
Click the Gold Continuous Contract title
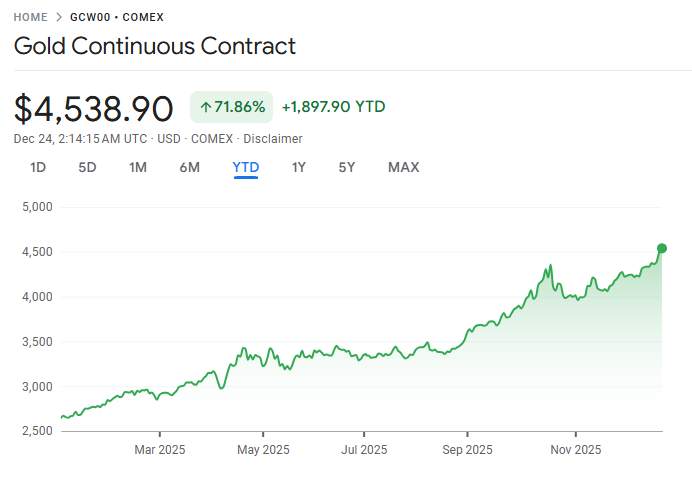pyautogui.click(x=154, y=46)
